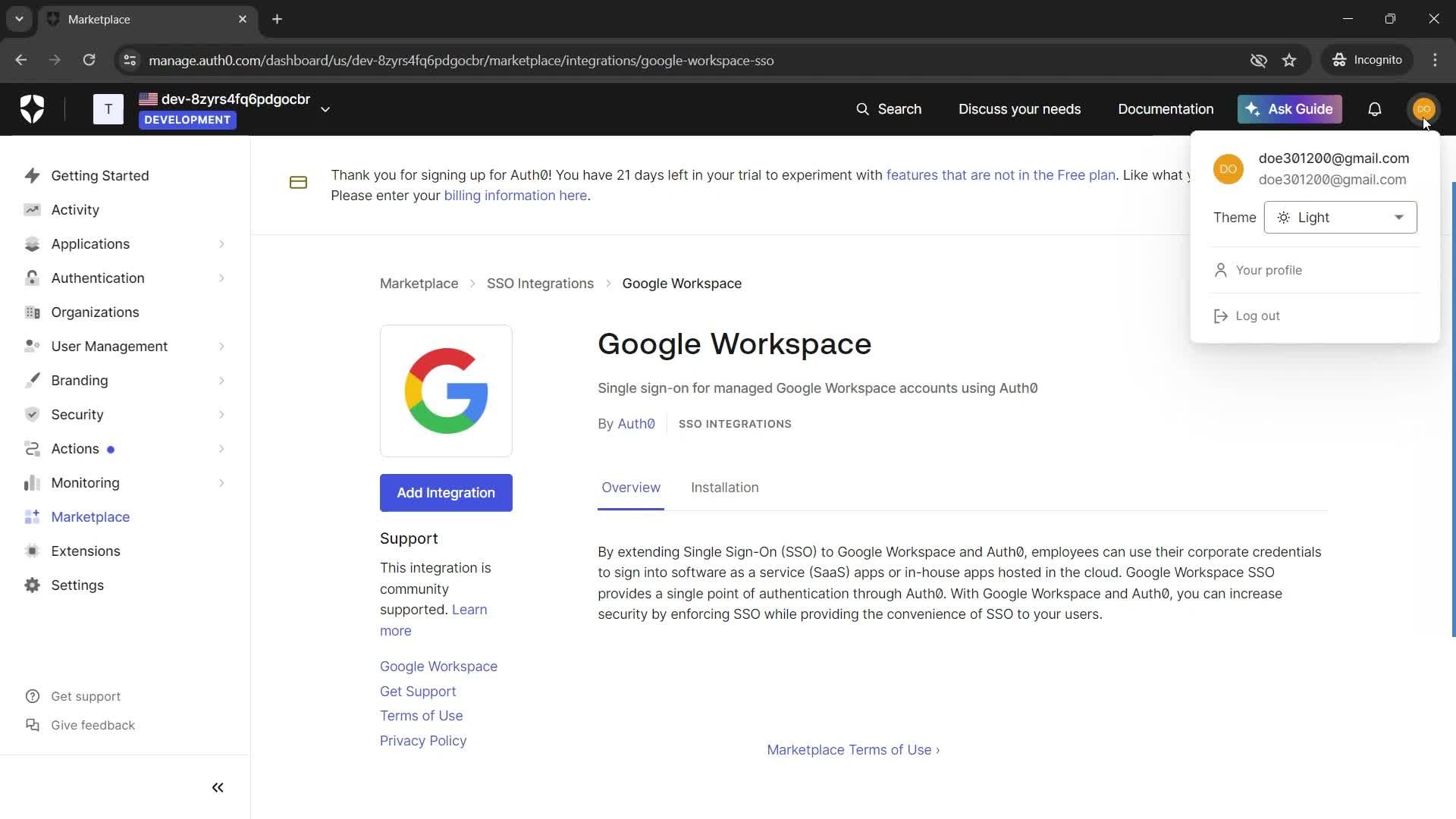Click the Monitoring bar chart icon

(x=32, y=483)
